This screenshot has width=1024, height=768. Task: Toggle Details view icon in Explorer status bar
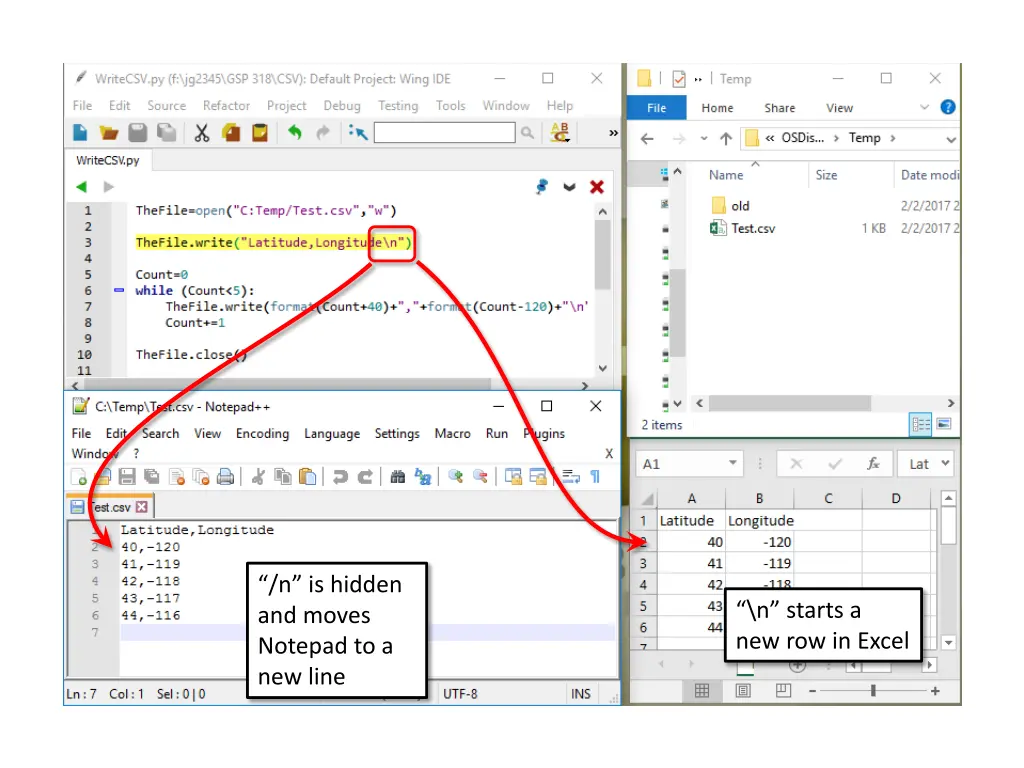[x=921, y=425]
